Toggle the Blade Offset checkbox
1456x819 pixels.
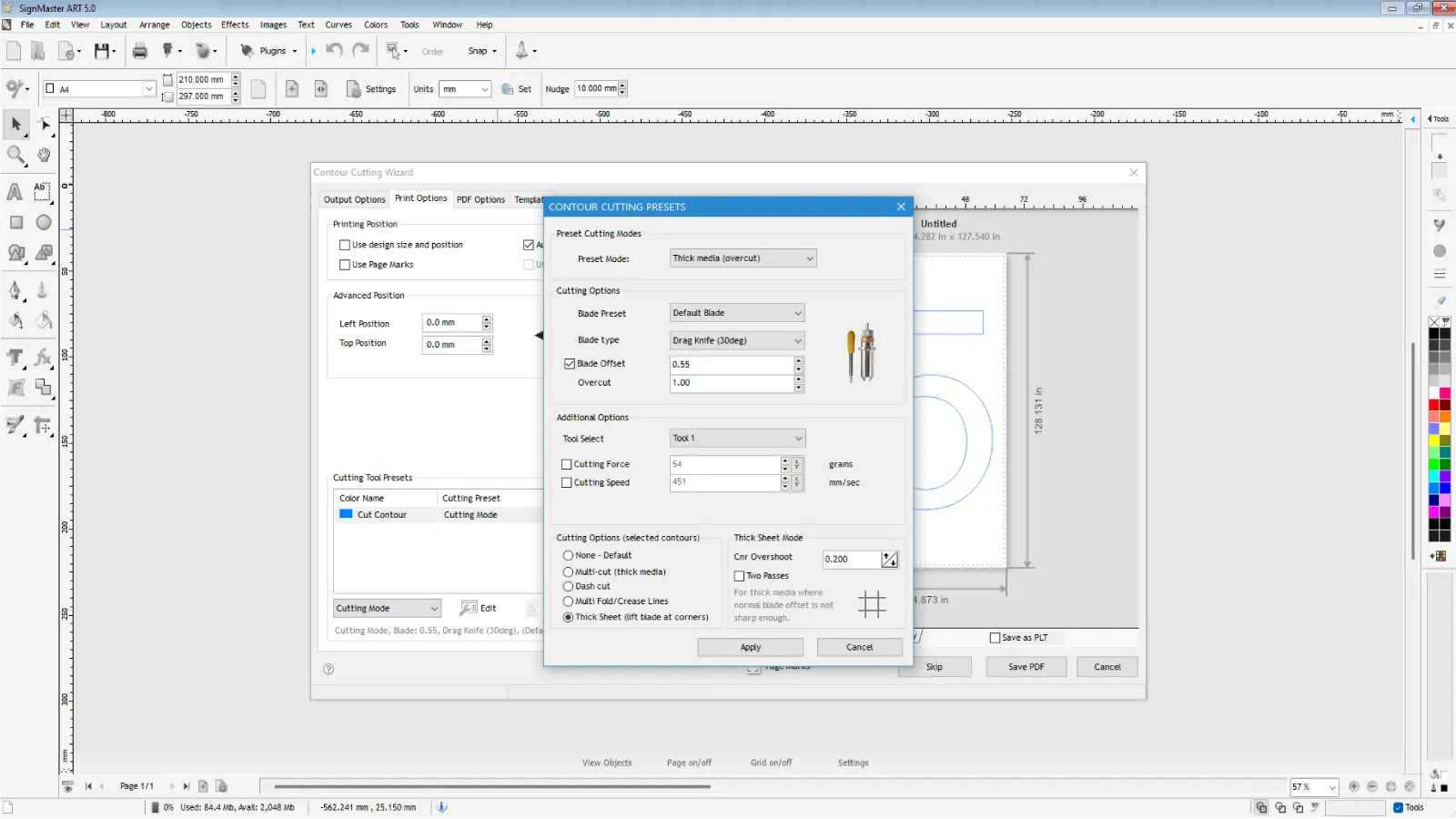[x=570, y=363]
